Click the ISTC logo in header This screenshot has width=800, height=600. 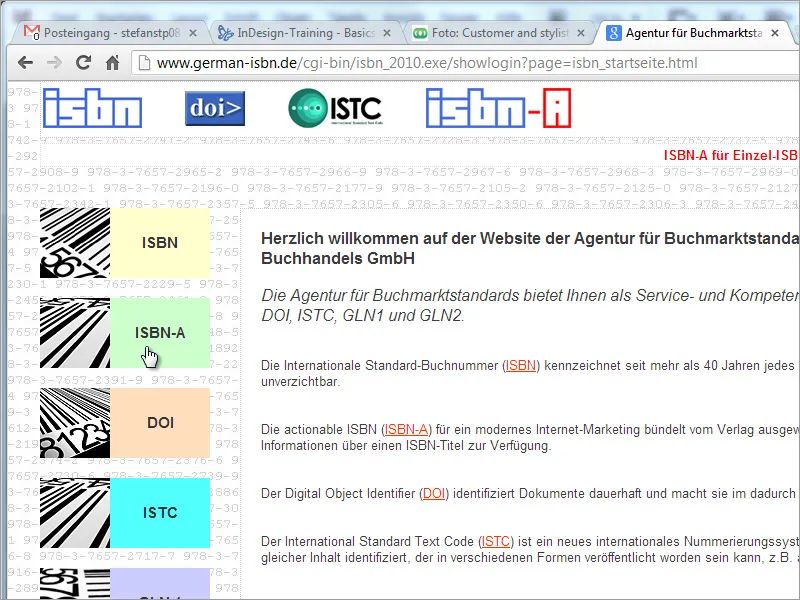[335, 108]
